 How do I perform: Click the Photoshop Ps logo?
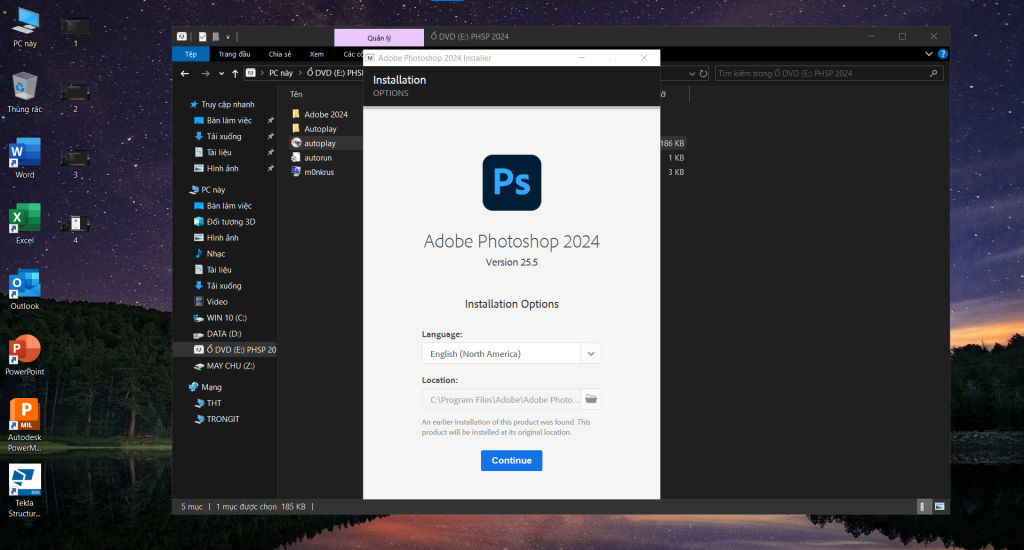[x=511, y=182]
